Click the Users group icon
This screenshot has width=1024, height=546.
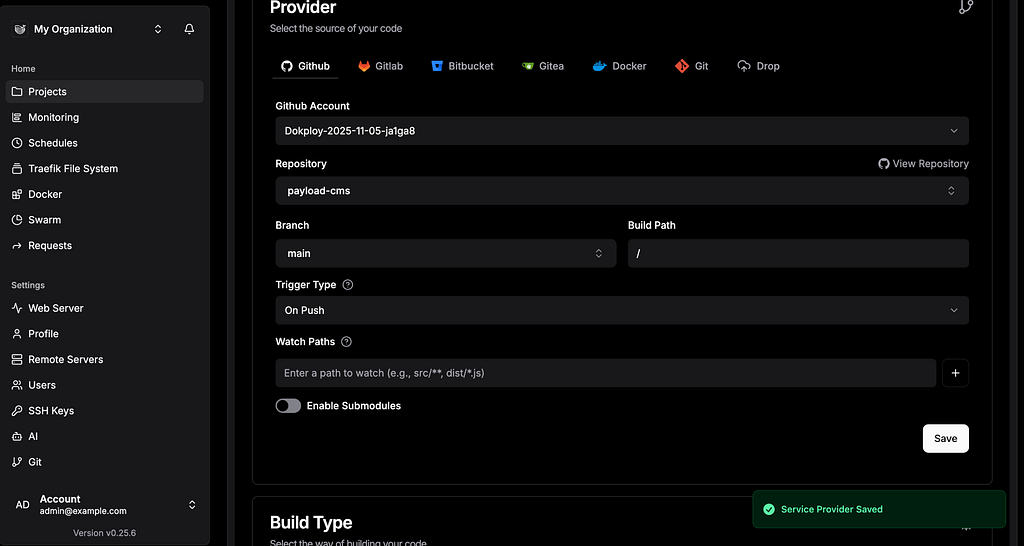click(17, 385)
